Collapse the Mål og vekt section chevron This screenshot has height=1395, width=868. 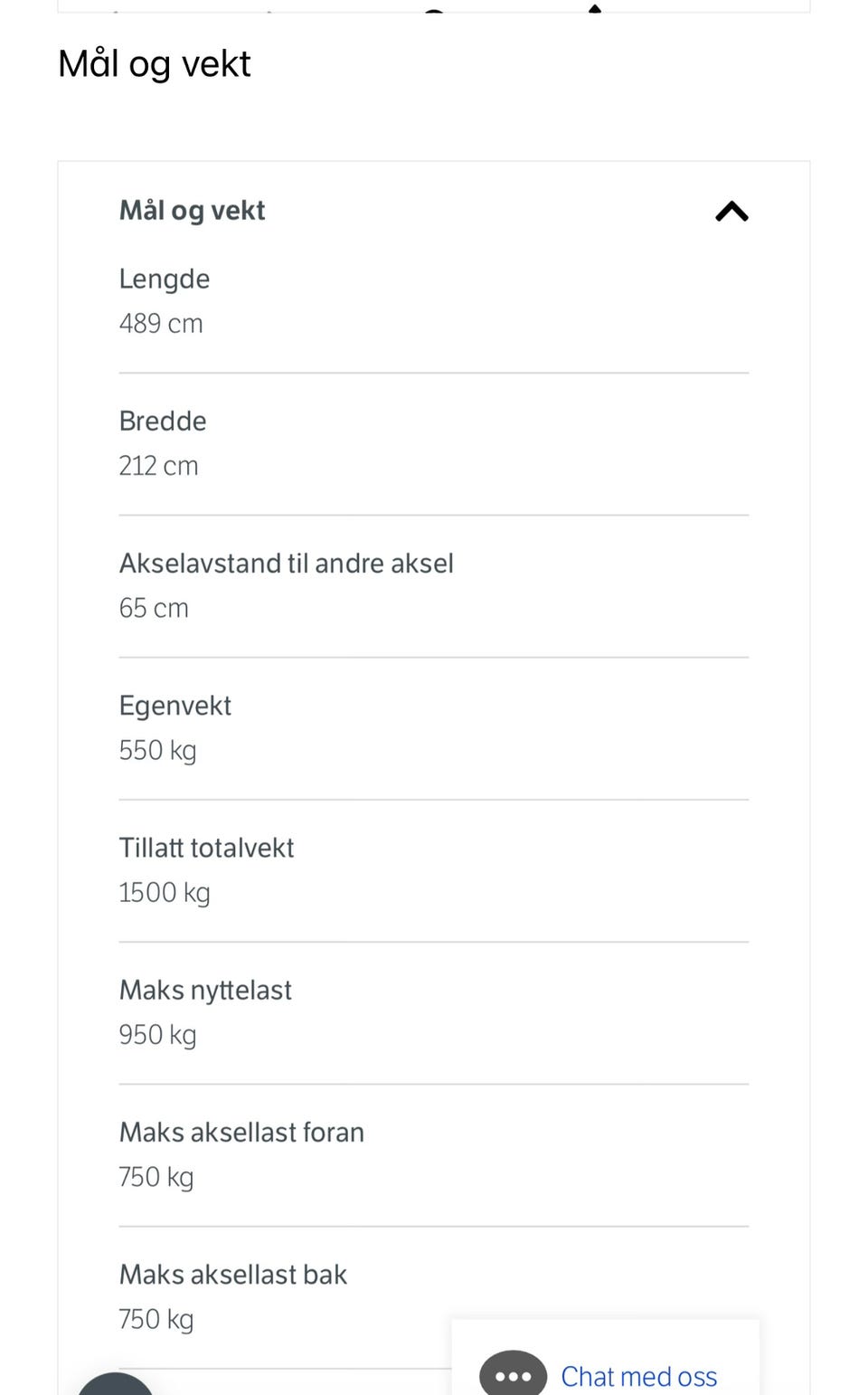point(731,212)
